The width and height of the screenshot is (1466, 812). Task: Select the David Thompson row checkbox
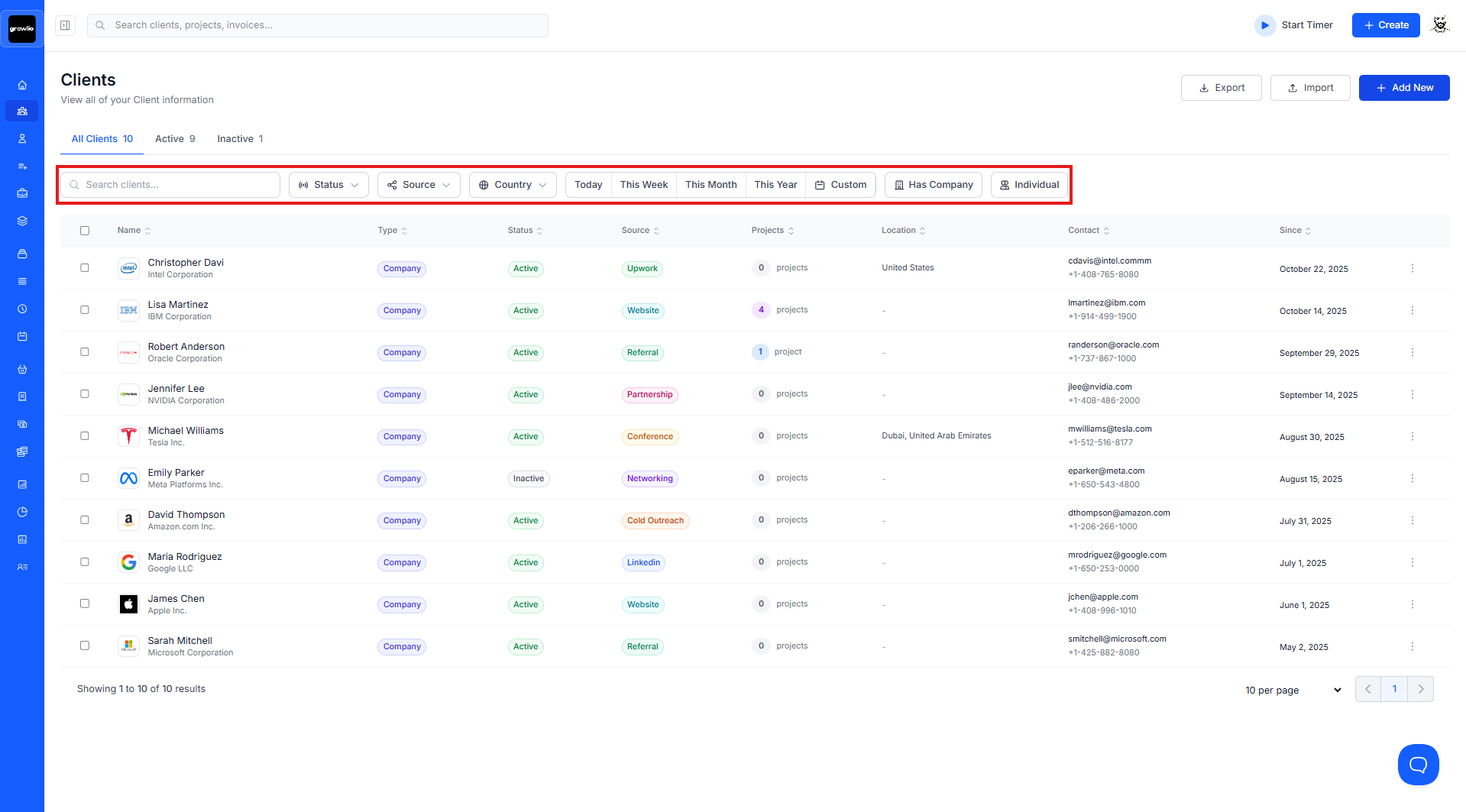point(85,520)
